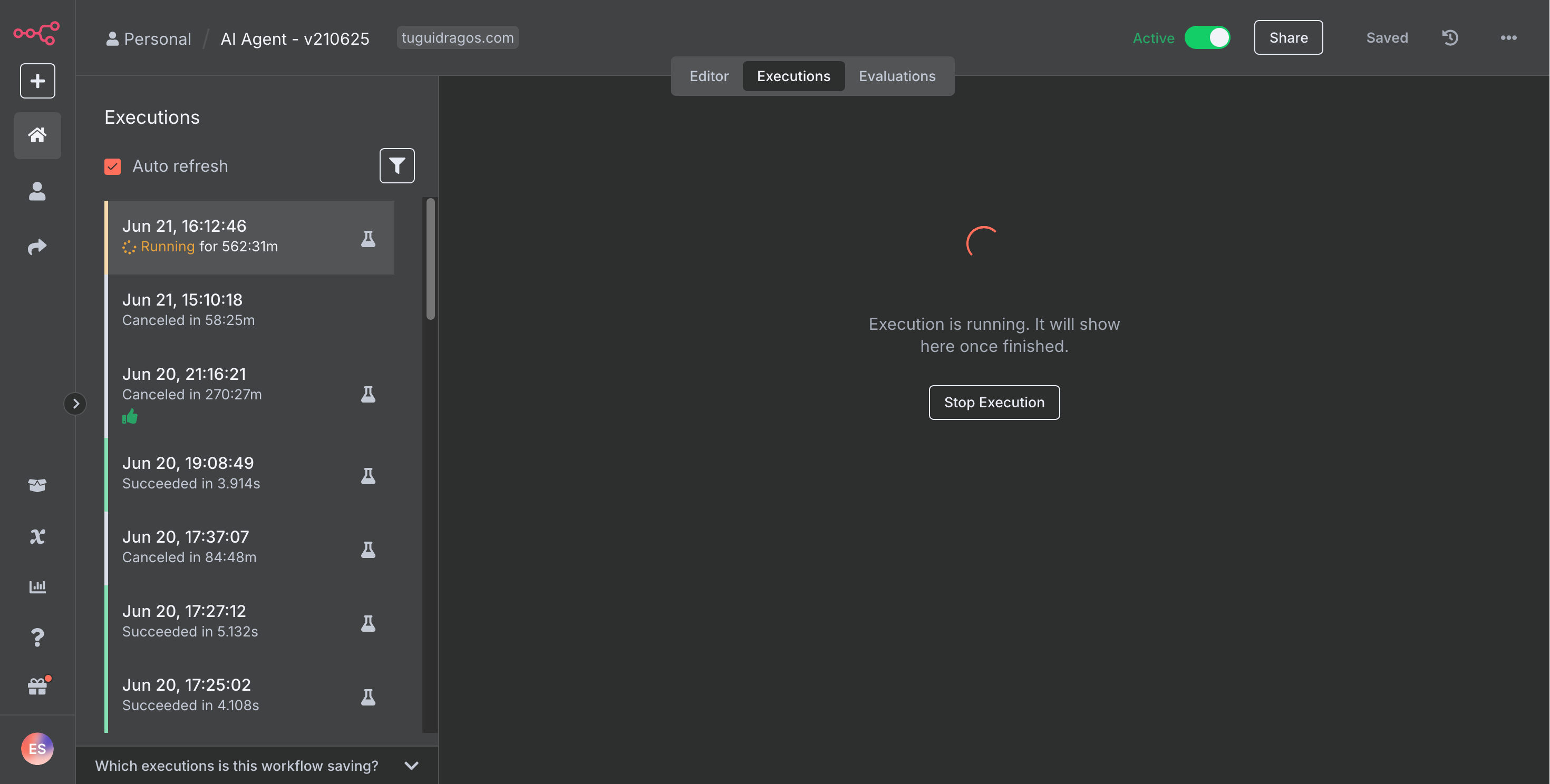Click the executions filter funnel button
This screenshot has width=1550, height=784.
pos(396,165)
